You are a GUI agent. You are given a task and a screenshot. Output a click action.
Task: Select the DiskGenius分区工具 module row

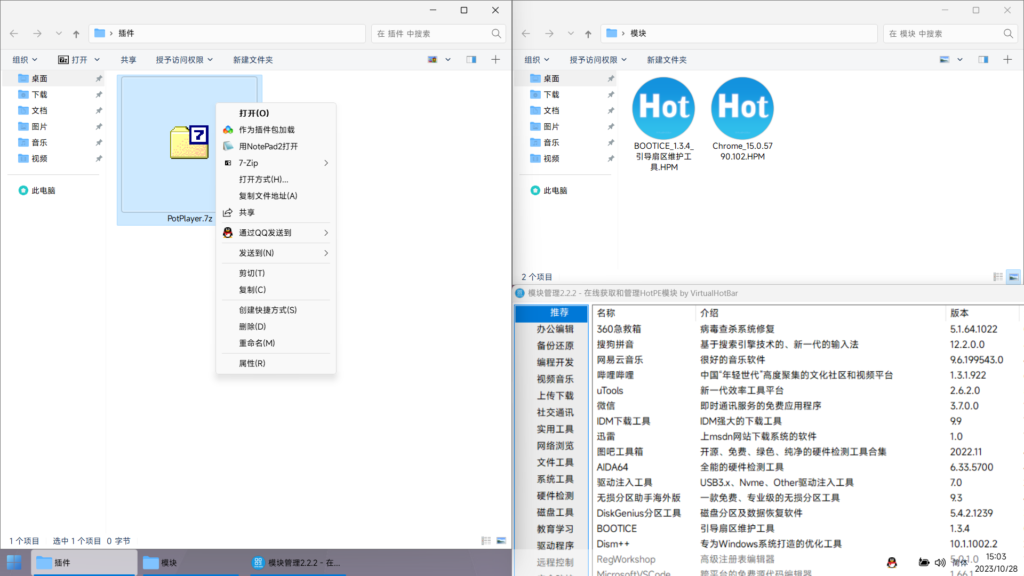click(807, 513)
